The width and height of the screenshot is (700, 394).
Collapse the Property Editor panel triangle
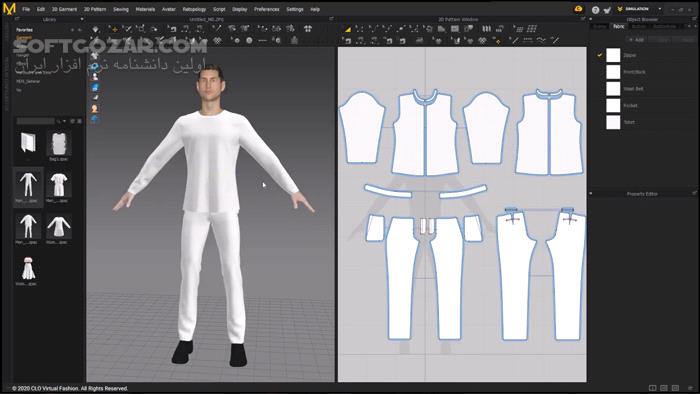(x=591, y=194)
